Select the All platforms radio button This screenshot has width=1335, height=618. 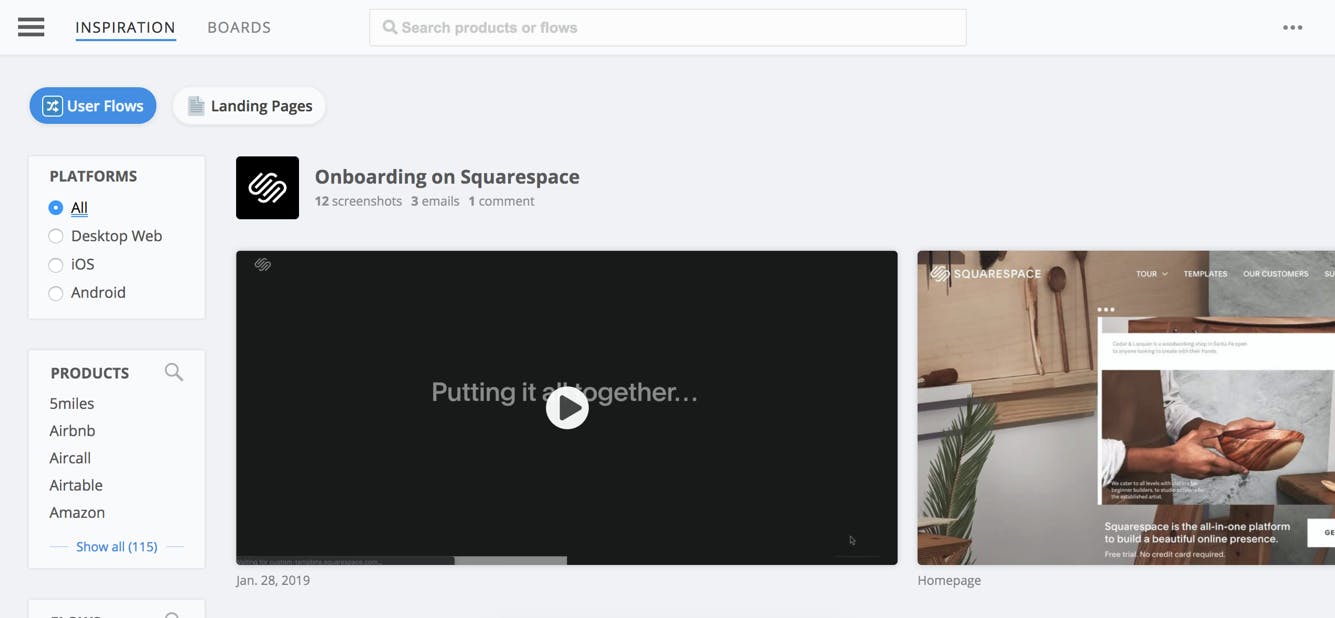(56, 207)
